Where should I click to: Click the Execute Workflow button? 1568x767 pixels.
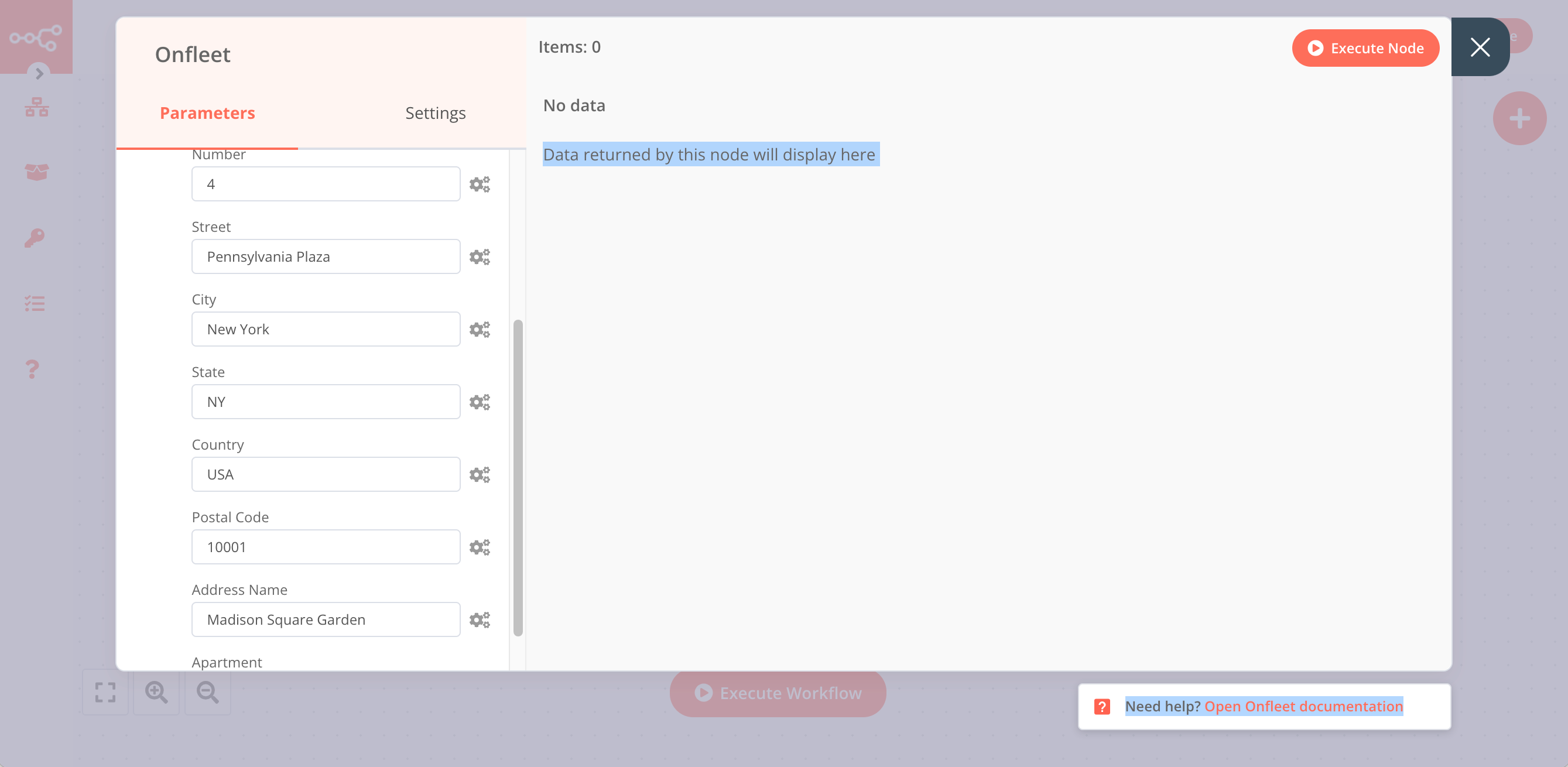click(x=778, y=693)
